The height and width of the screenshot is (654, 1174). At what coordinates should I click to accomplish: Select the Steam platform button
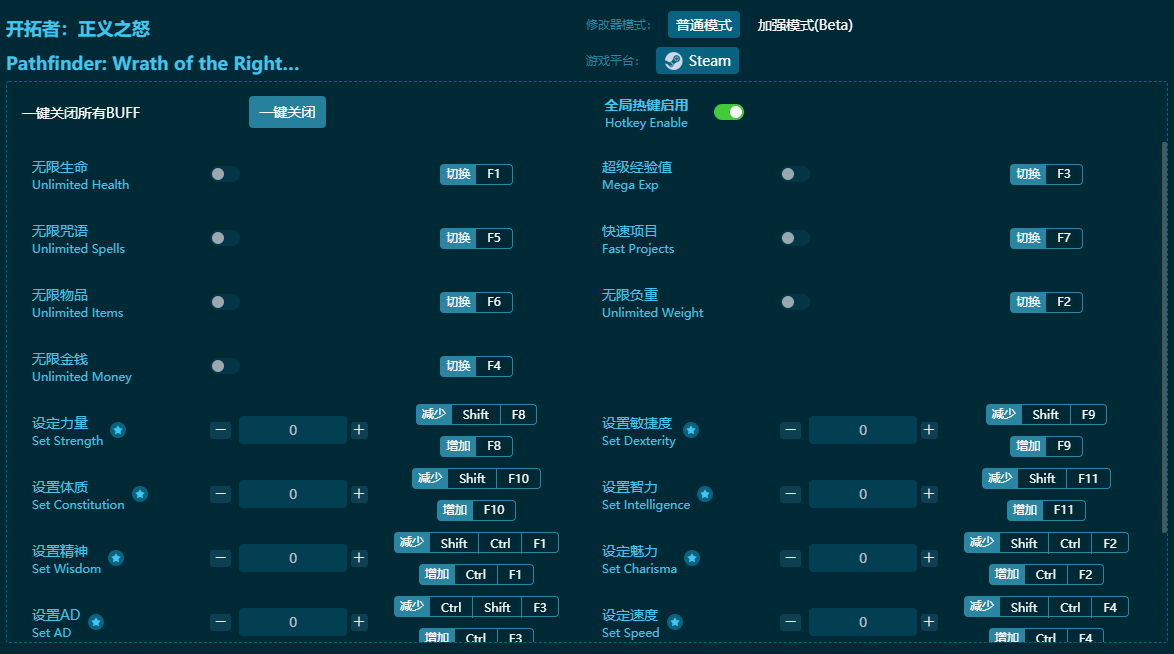(697, 61)
